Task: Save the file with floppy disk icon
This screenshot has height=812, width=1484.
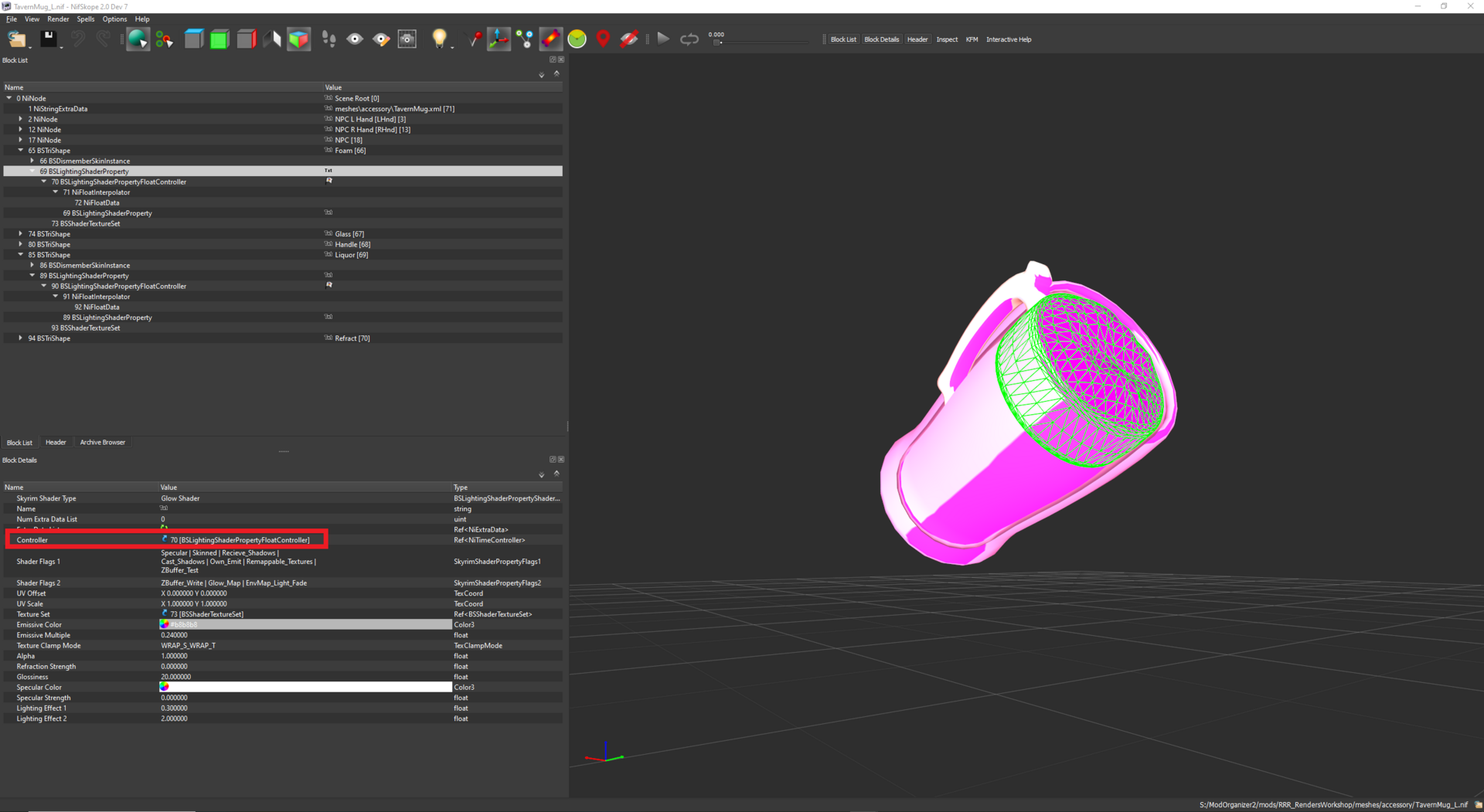Action: [x=48, y=38]
